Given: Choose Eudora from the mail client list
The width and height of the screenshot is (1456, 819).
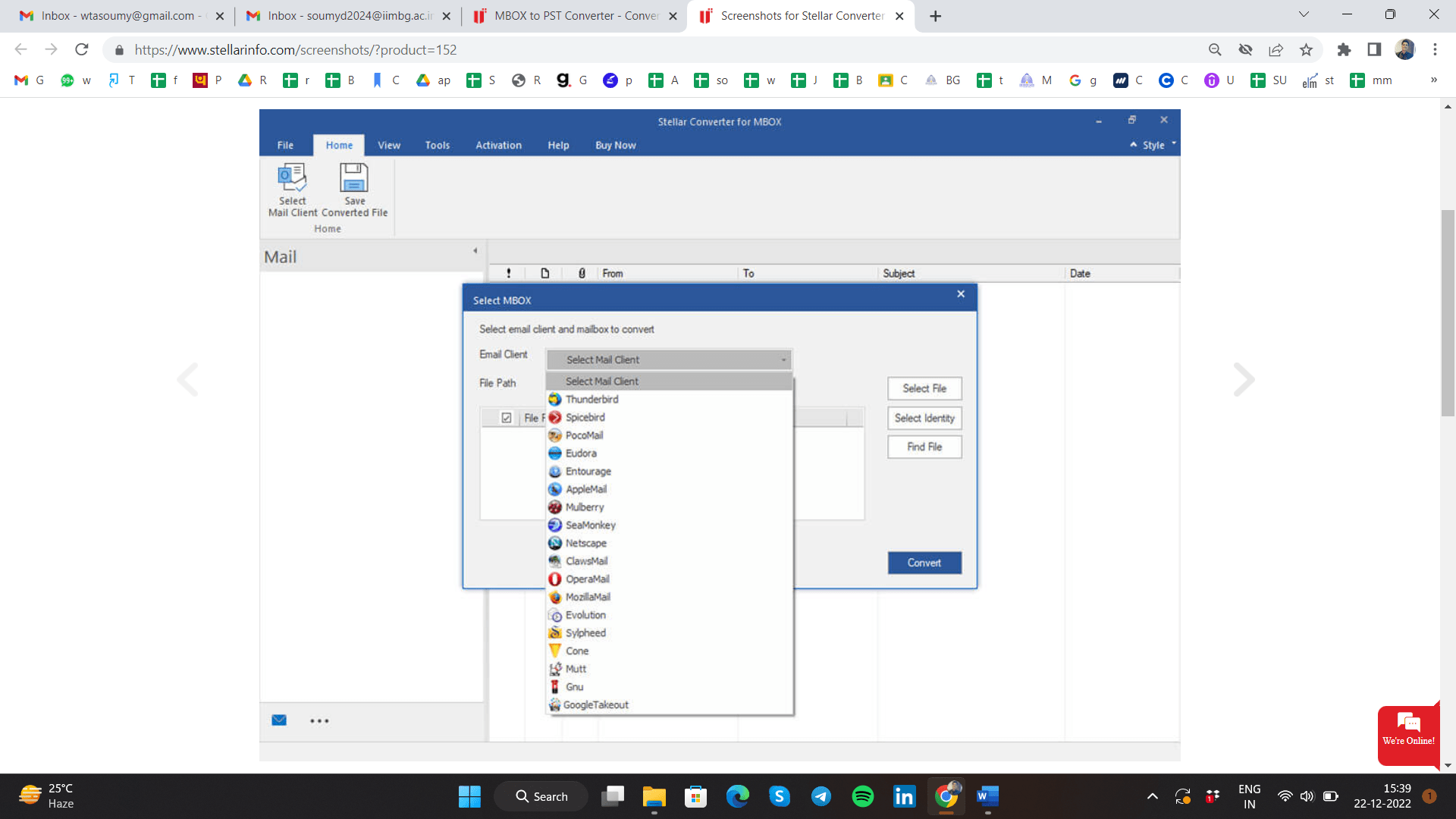Looking at the screenshot, I should [670, 453].
